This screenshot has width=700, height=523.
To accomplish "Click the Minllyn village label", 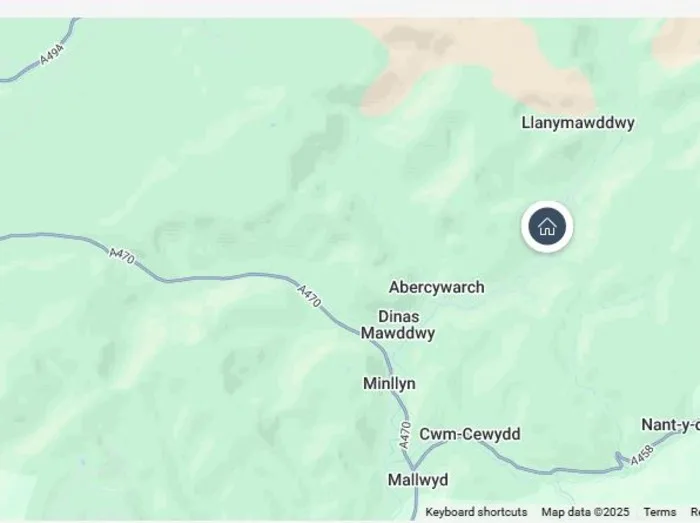I will [389, 383].
